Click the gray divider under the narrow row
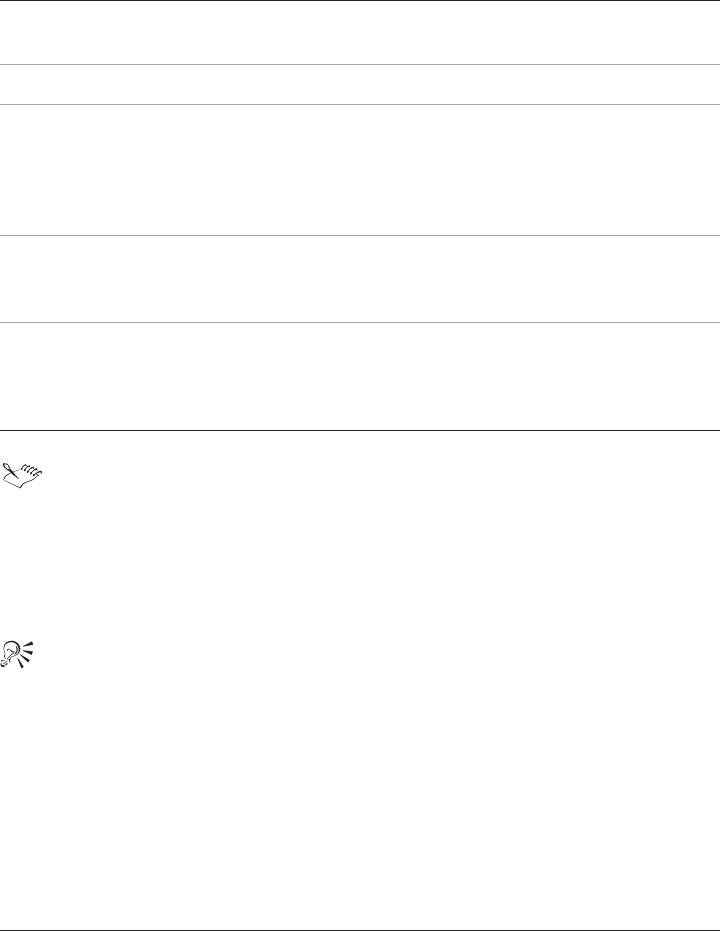This screenshot has width=720, height=931. [360, 104]
